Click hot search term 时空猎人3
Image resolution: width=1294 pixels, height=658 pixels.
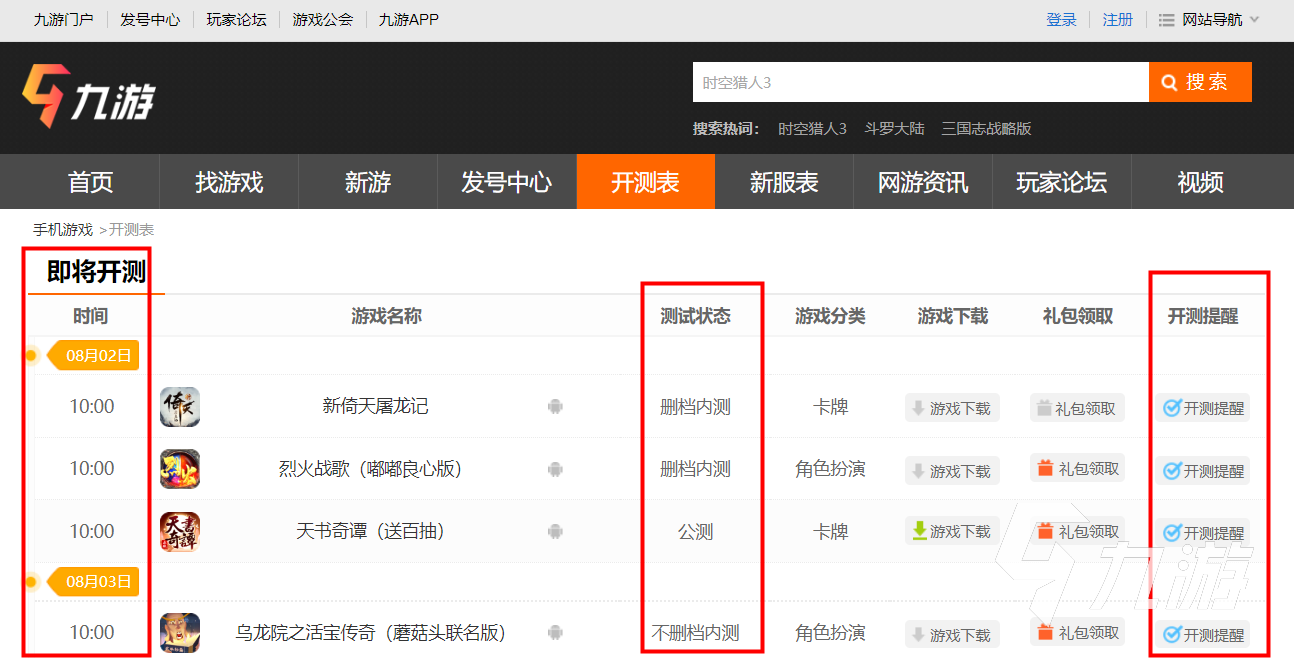812,129
